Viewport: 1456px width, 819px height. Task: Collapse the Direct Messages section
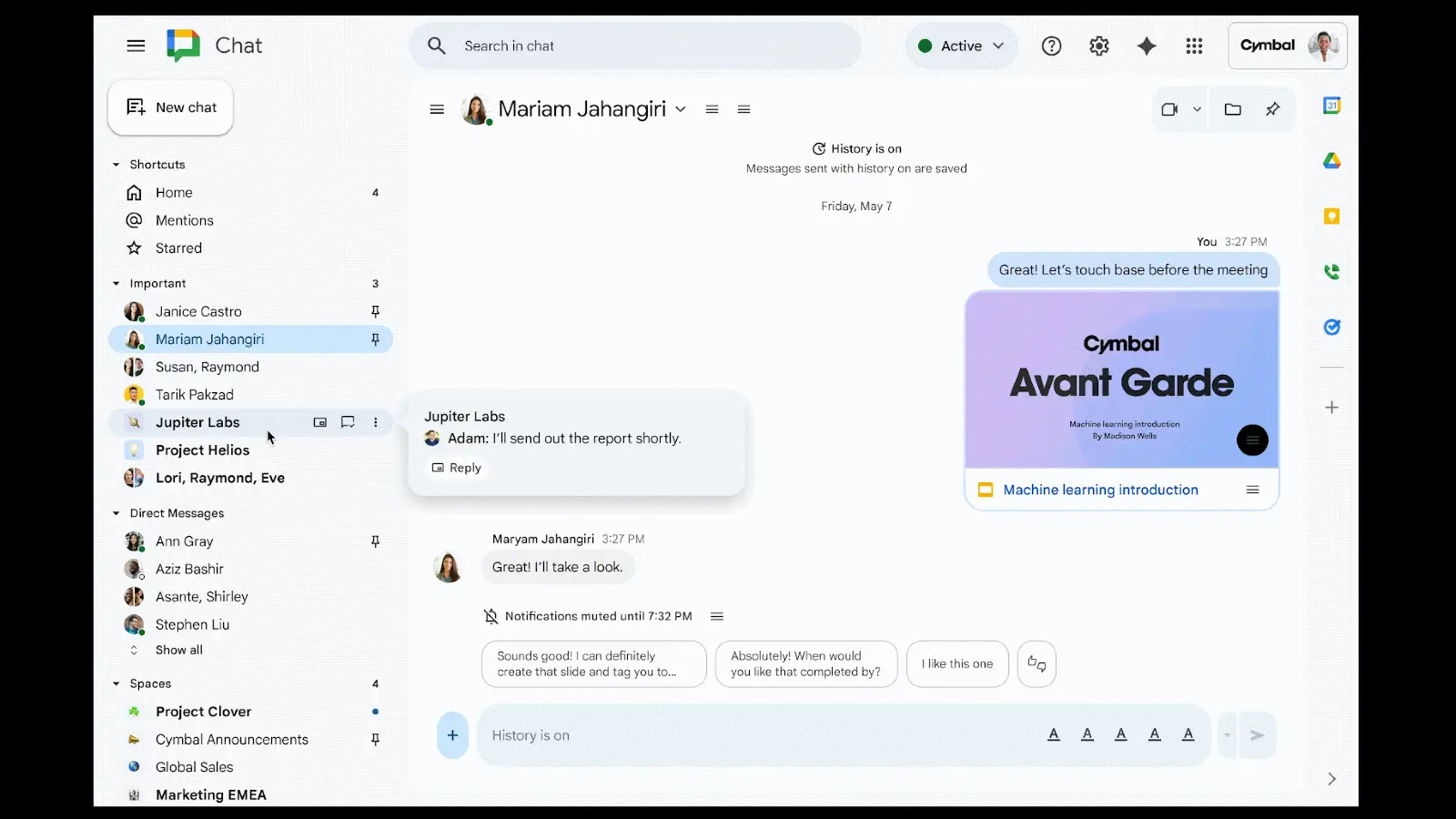116,513
